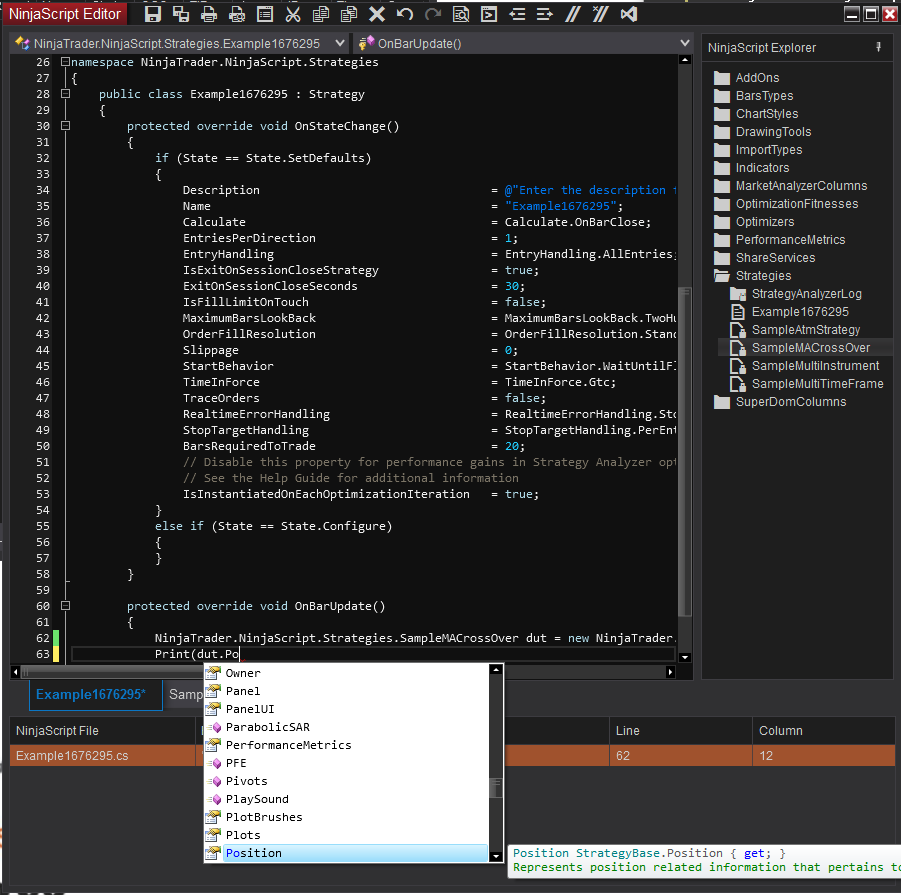
Task: Collapse the OnBarUpdate method at line 60
Action: click(66, 606)
